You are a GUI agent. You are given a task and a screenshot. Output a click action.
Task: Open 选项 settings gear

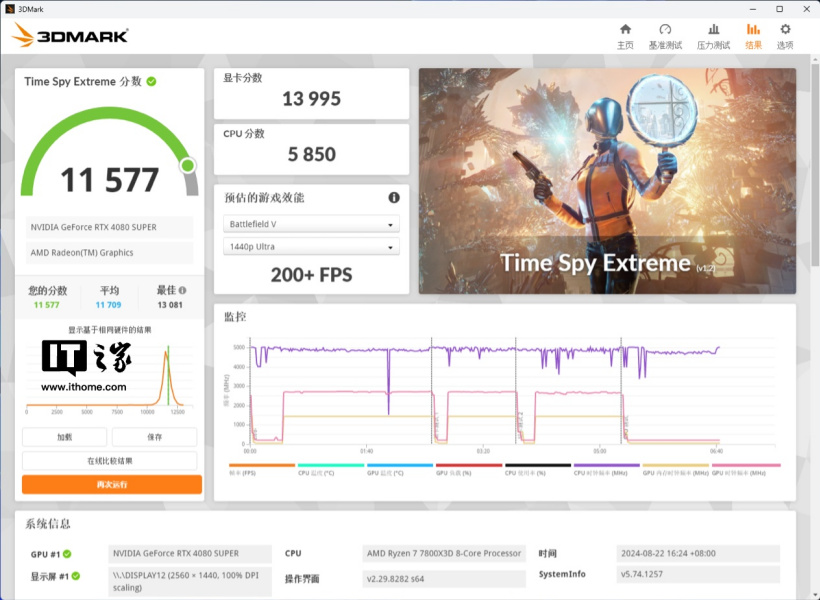[x=785, y=36]
